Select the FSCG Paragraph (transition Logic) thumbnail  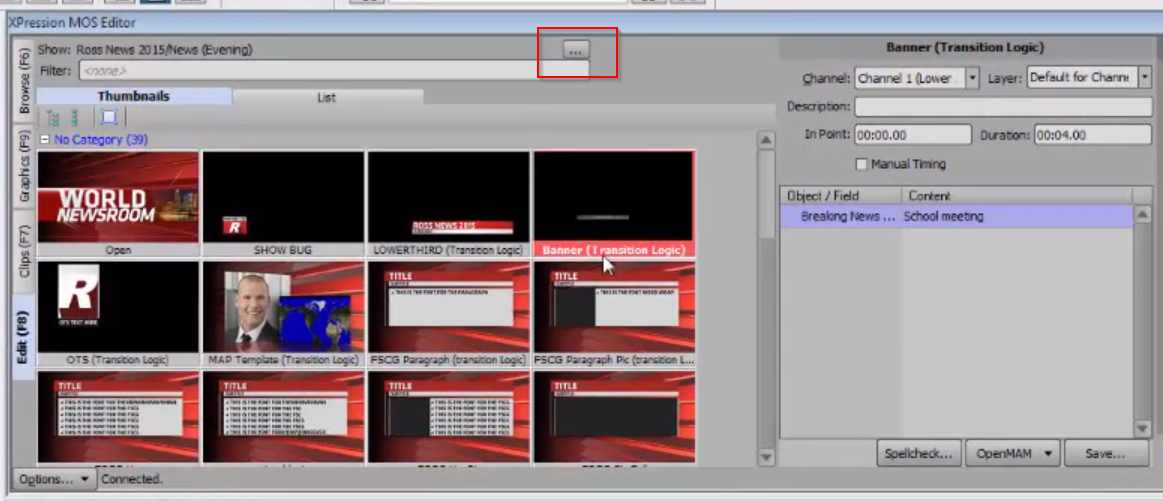click(x=449, y=313)
